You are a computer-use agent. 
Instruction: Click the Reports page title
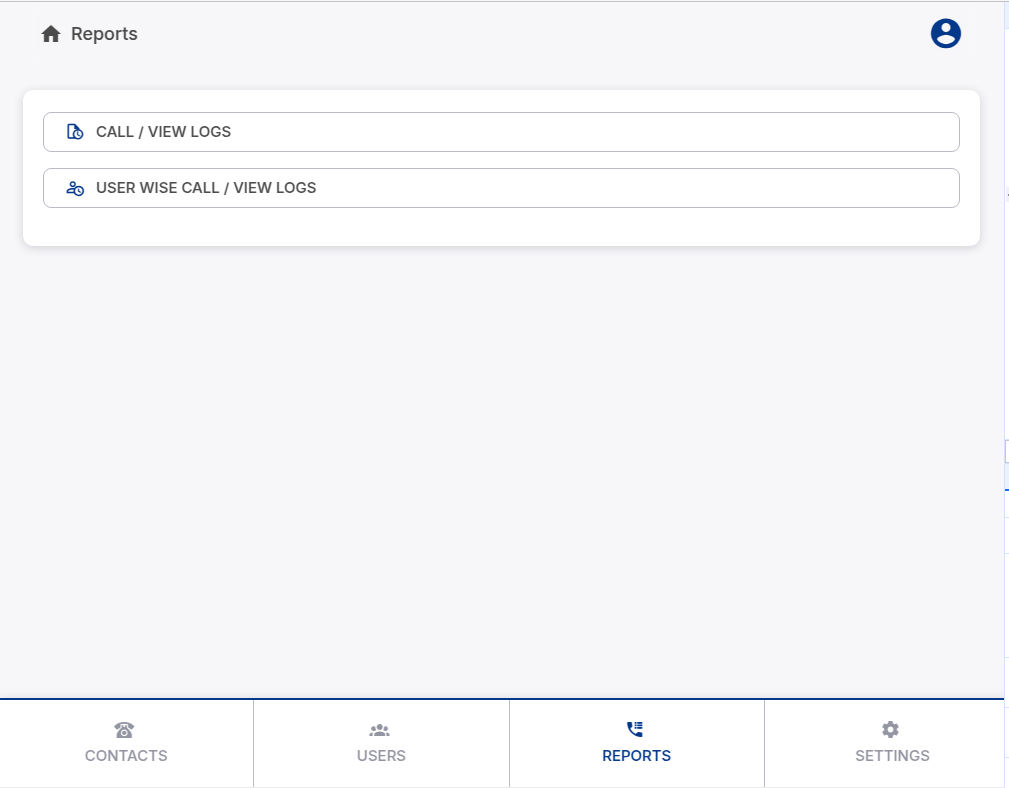(x=104, y=33)
